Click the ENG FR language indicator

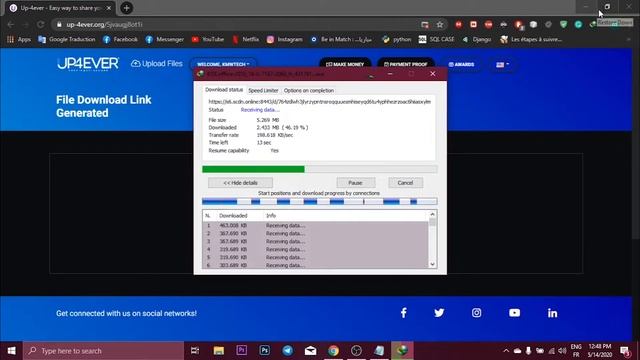click(576, 351)
